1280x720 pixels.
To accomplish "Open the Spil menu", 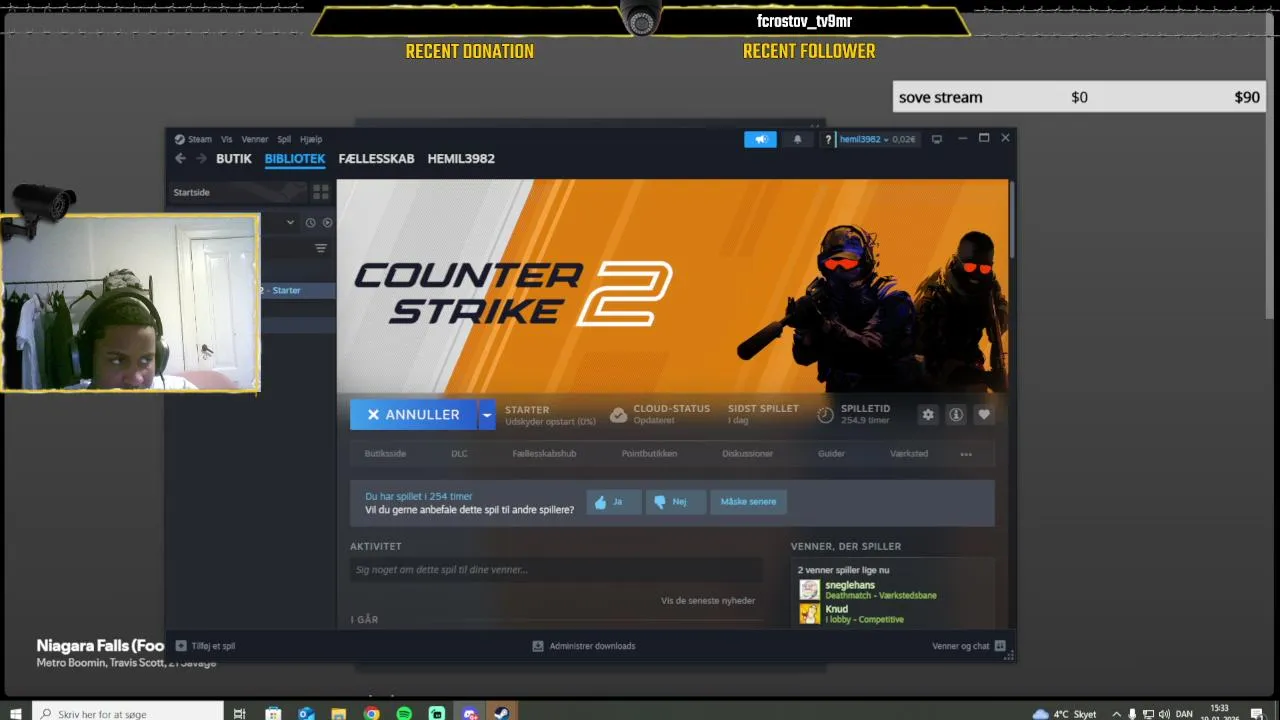I will [284, 139].
